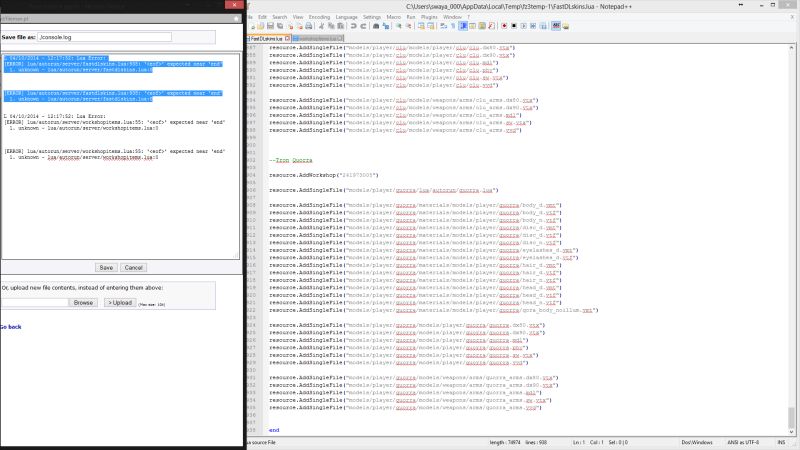Click the Synchronize Horizontal Scrolling icon
The height and width of the screenshot is (450, 800).
click(x=431, y=26)
